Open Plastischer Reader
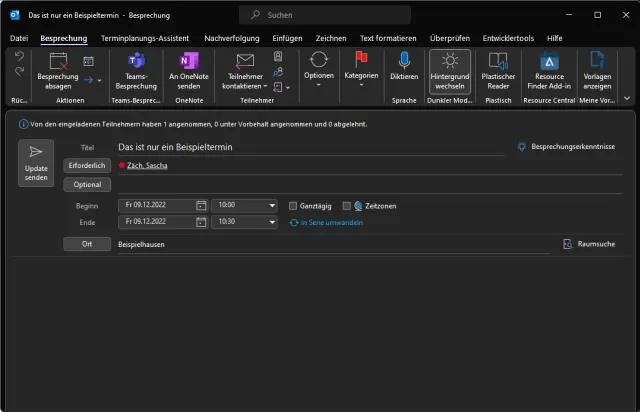Screen dimensions: 640x412 coord(497,62)
